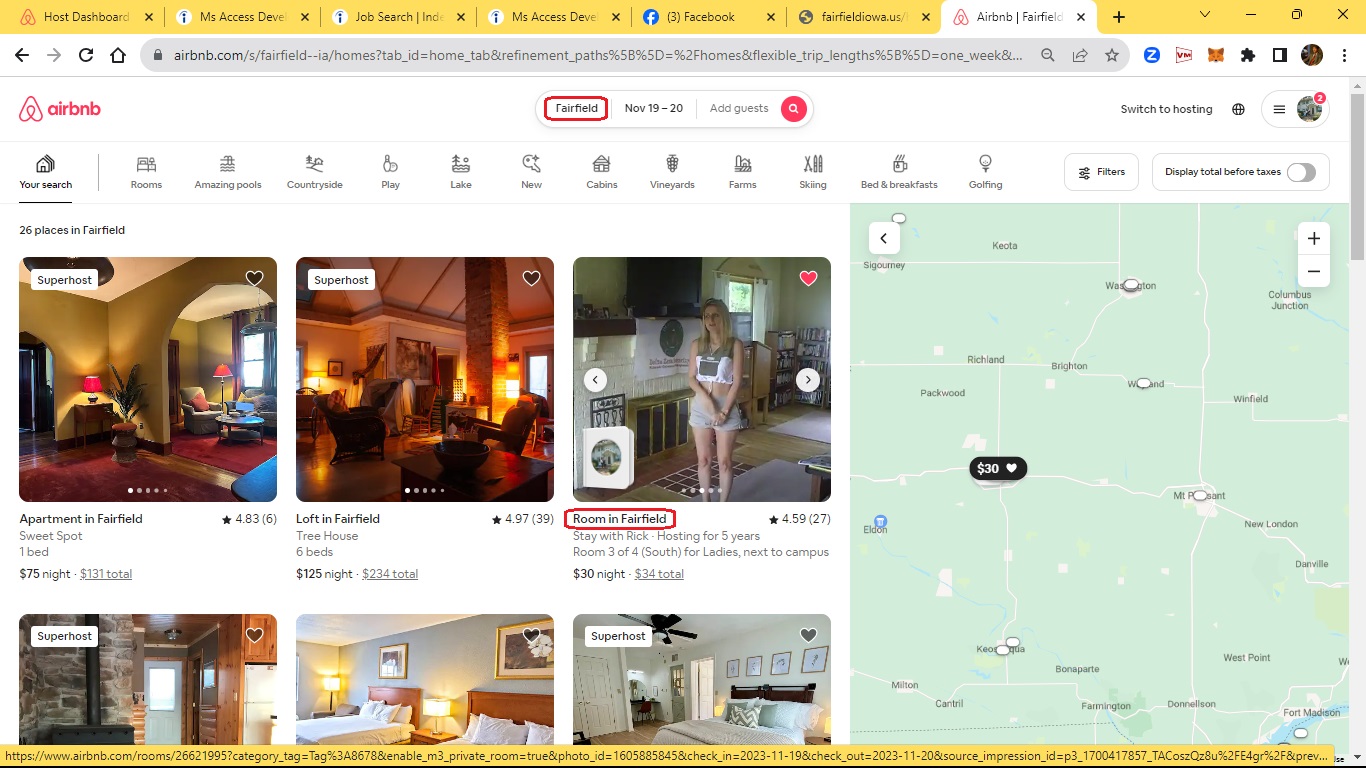The width and height of the screenshot is (1366, 768).
Task: Click the red search magnifier button
Action: click(x=794, y=109)
